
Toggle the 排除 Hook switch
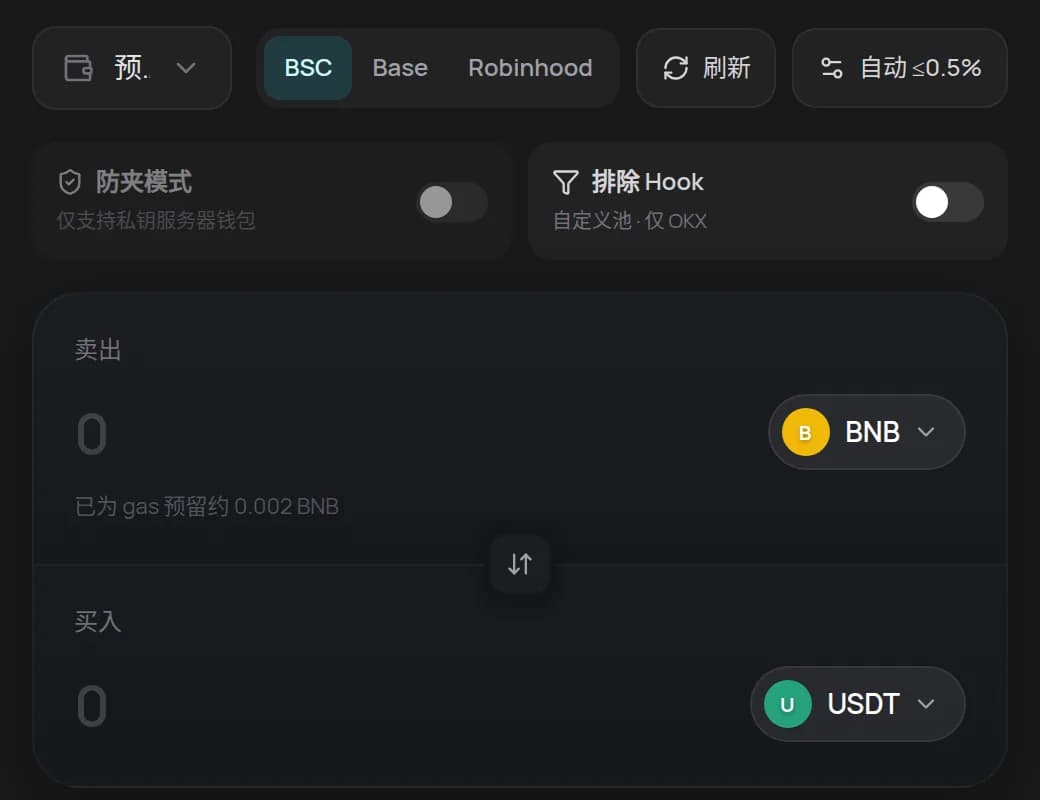click(x=948, y=202)
